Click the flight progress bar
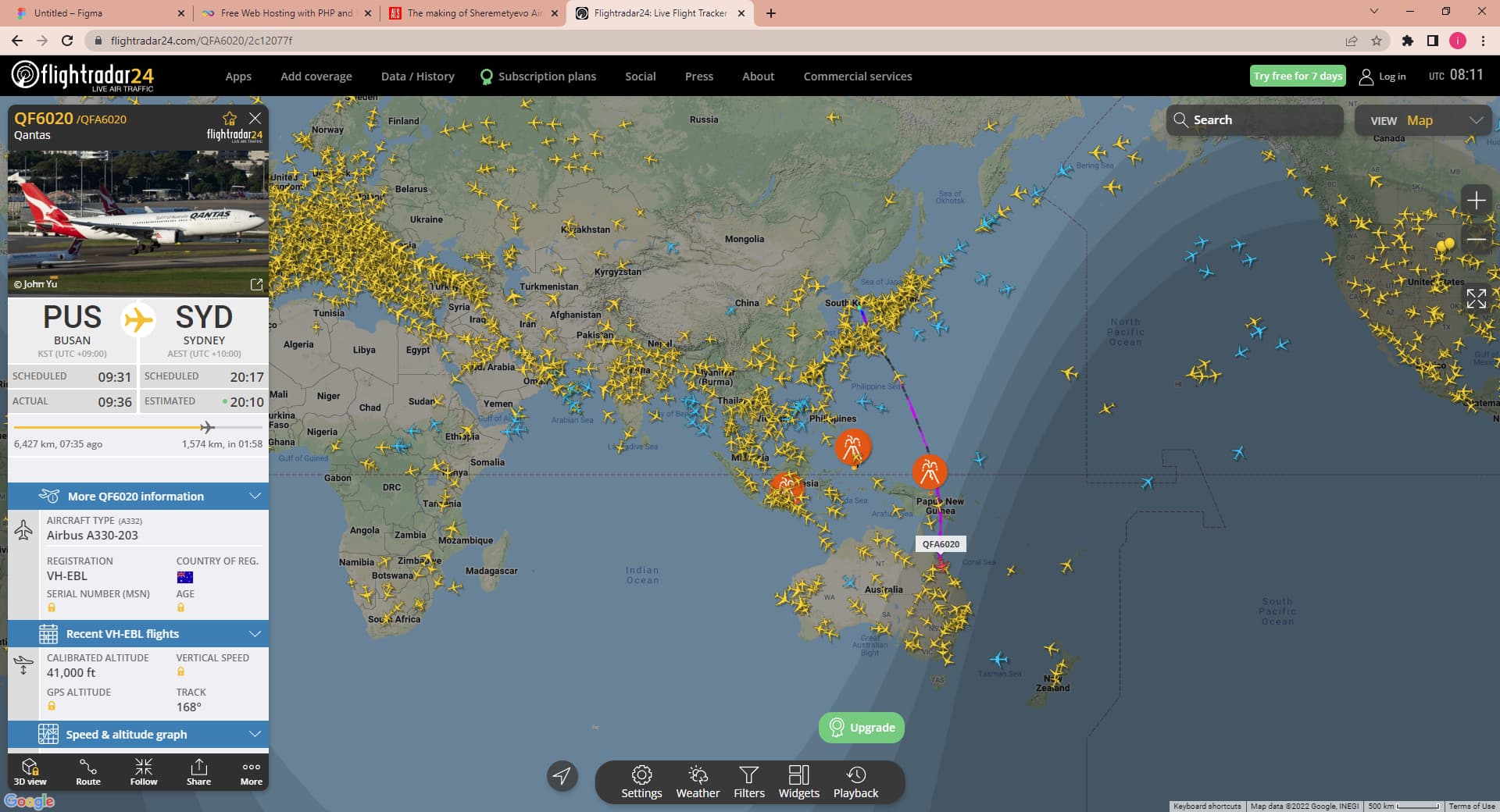 138,427
